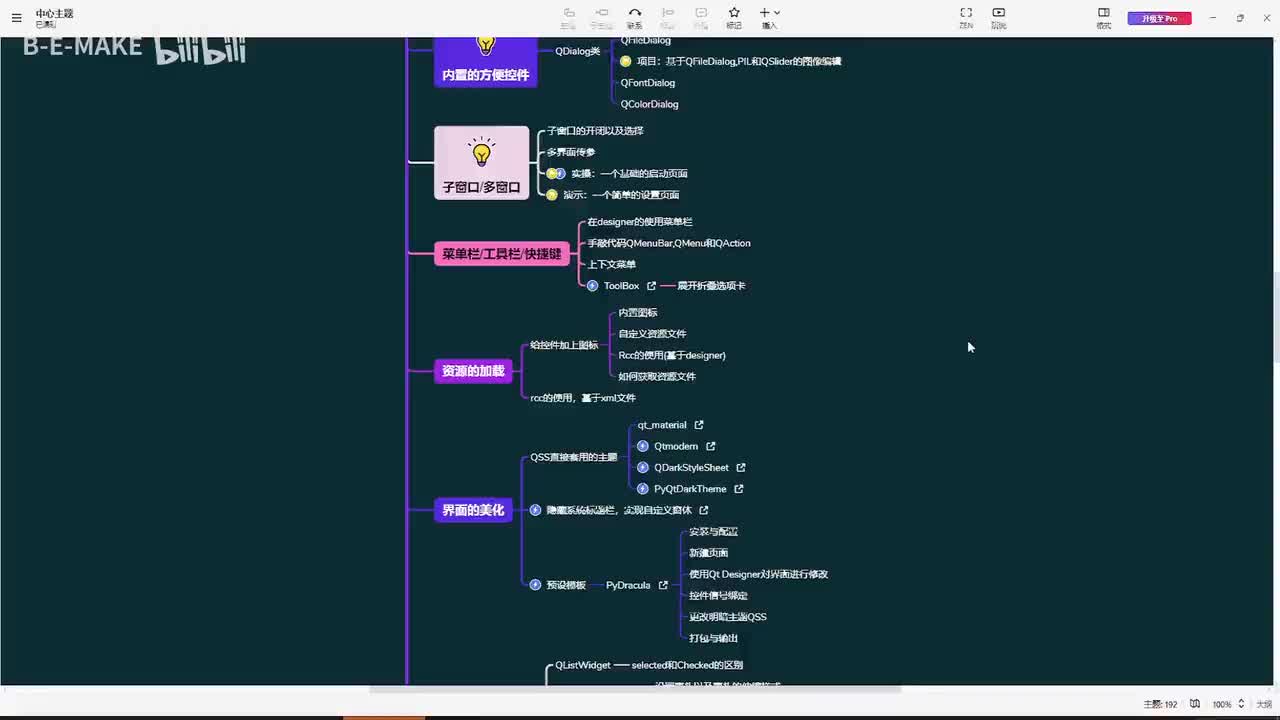Viewport: 1280px width, 720px height.
Task: Select the 内置图标 subtopic
Action: pos(638,313)
